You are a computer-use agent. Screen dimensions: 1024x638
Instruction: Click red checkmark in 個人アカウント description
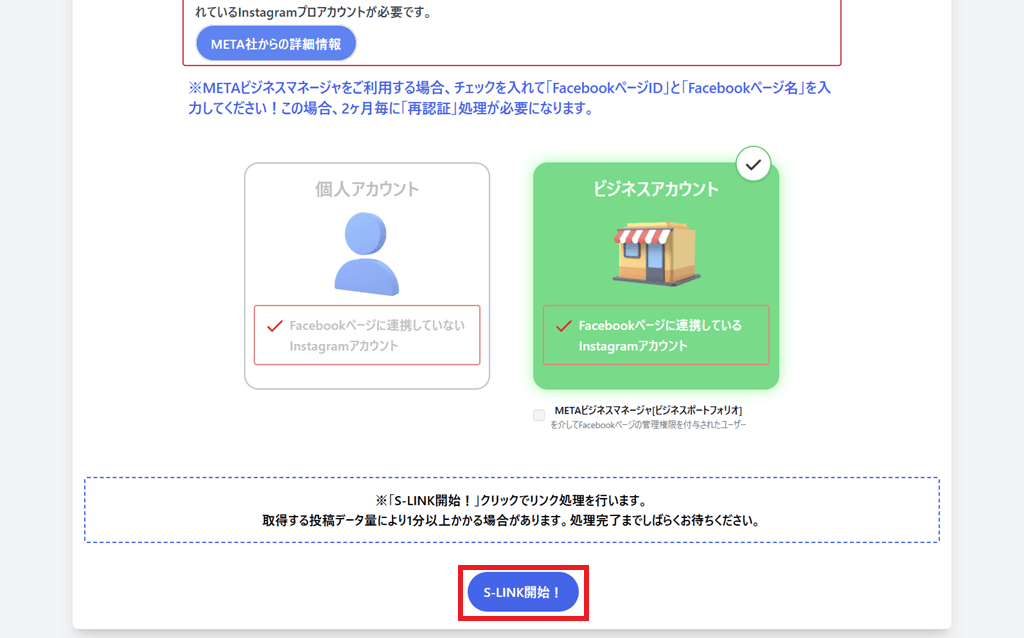pos(273,326)
